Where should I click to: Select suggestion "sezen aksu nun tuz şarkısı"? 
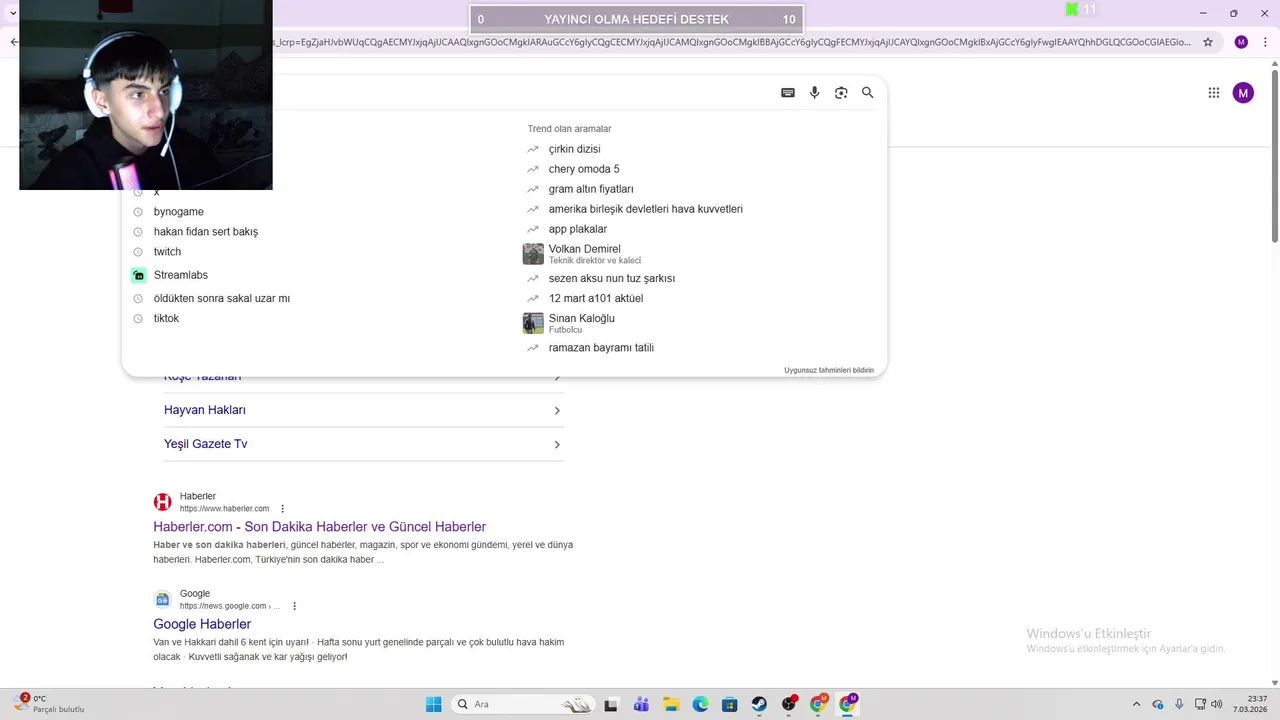611,278
